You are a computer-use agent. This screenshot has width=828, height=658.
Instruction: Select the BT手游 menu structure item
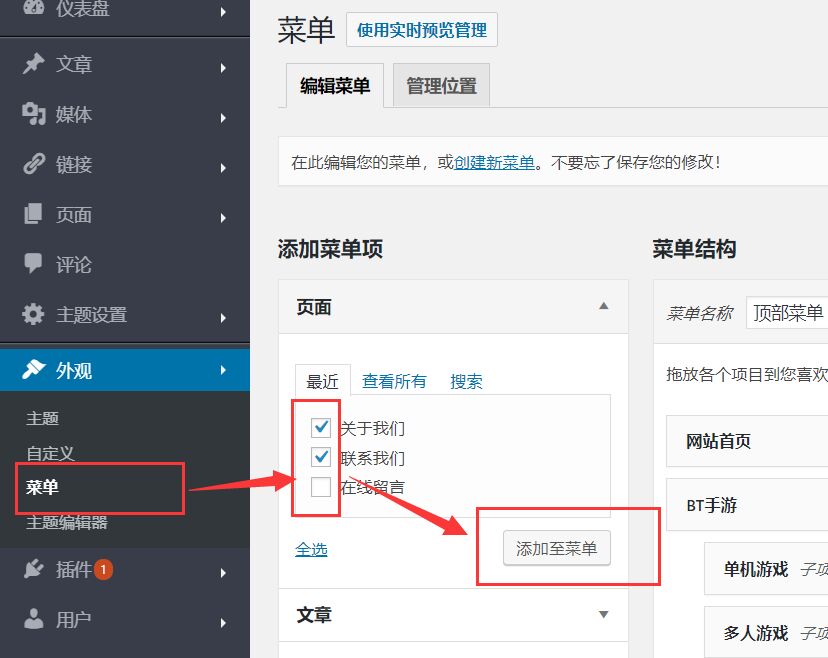click(747, 505)
